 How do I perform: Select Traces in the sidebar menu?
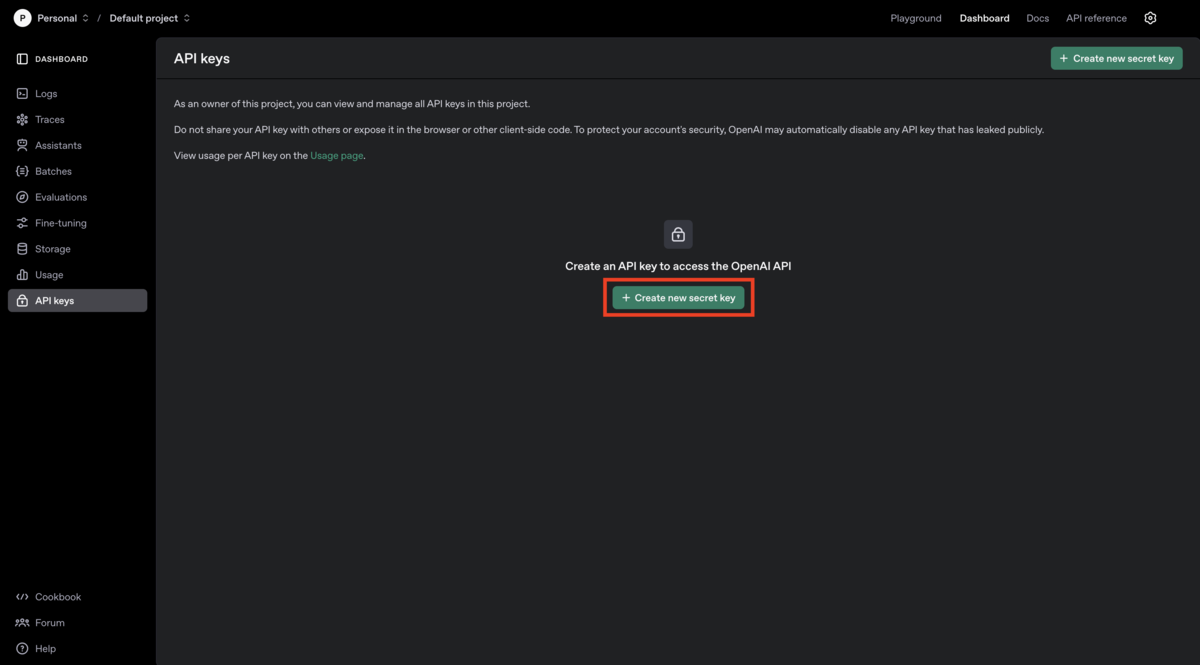tap(77, 119)
